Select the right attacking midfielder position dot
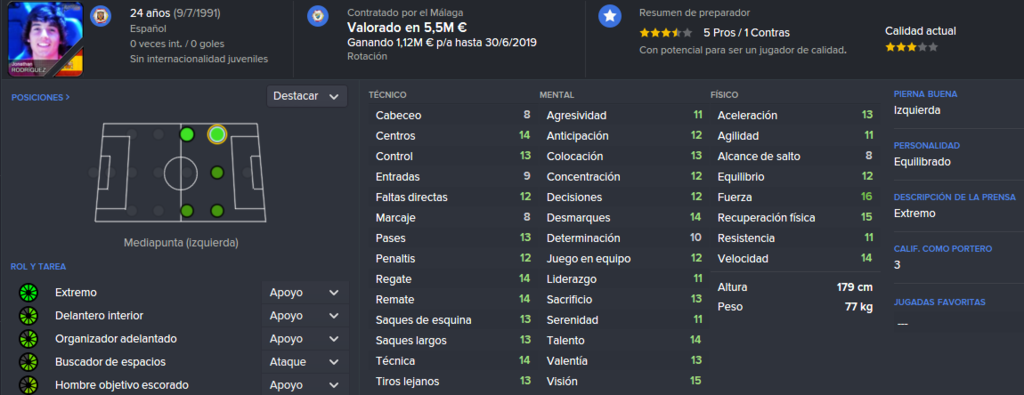Screen dimensions: 1024x395 217,211
